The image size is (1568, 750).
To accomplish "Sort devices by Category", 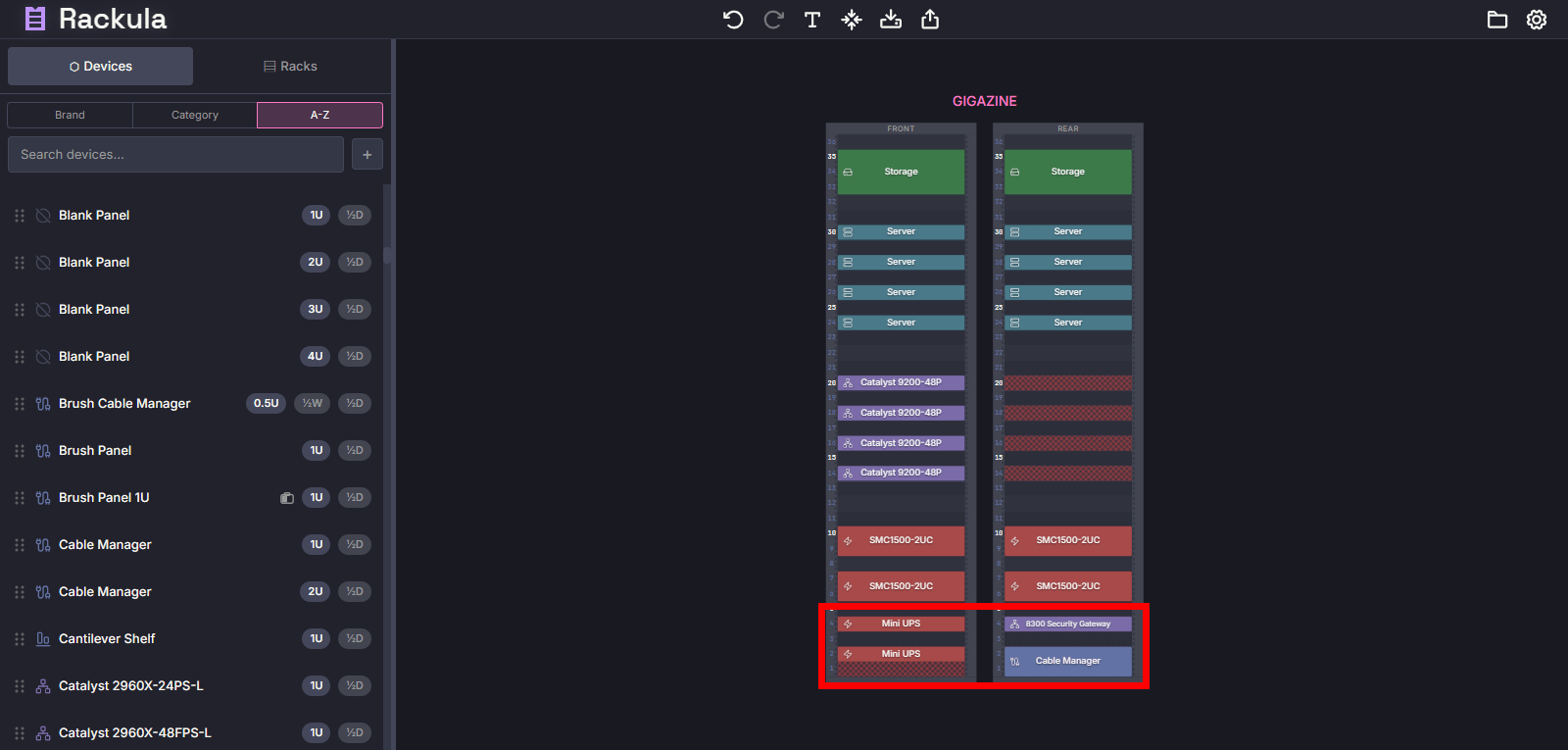I will point(195,116).
